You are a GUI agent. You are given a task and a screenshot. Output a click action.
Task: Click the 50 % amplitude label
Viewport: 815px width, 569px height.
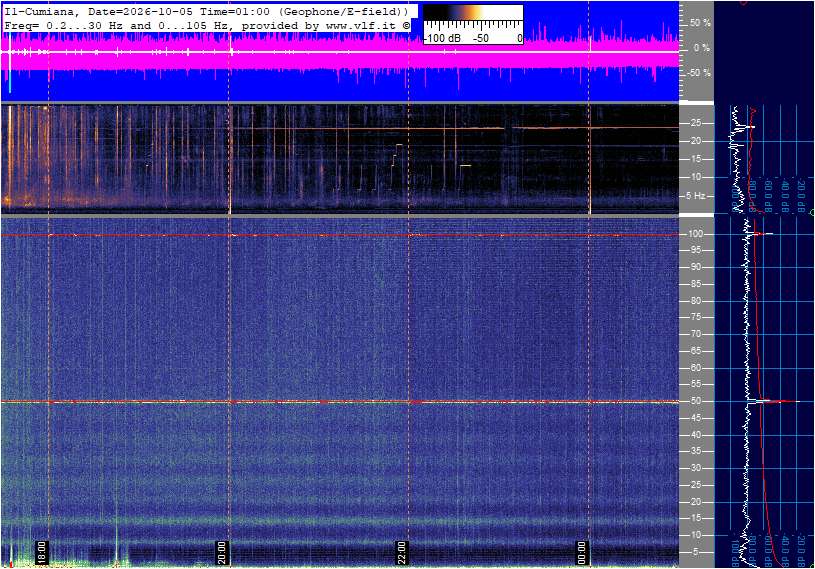[x=700, y=23]
